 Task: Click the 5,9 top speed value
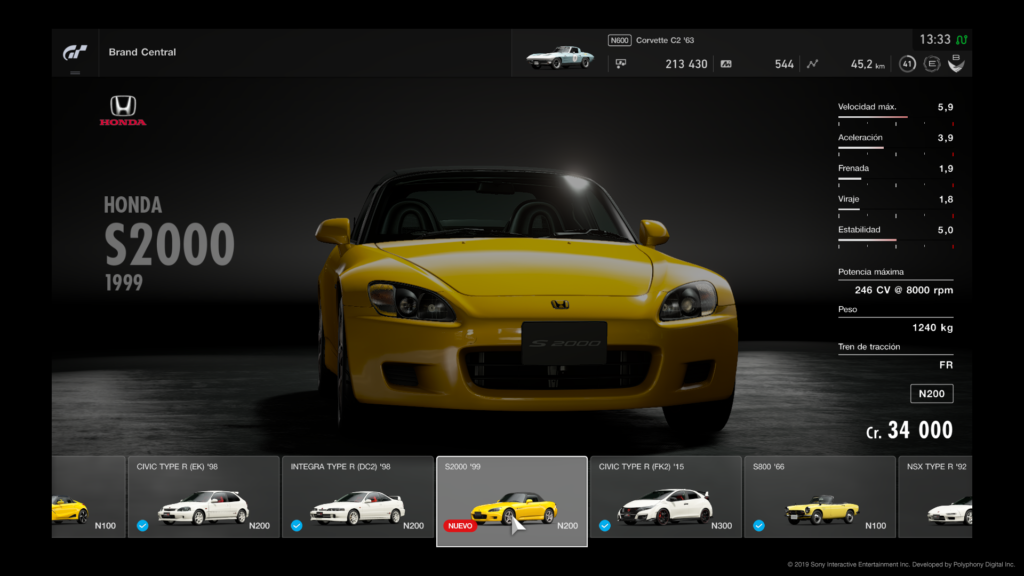[x=945, y=107]
